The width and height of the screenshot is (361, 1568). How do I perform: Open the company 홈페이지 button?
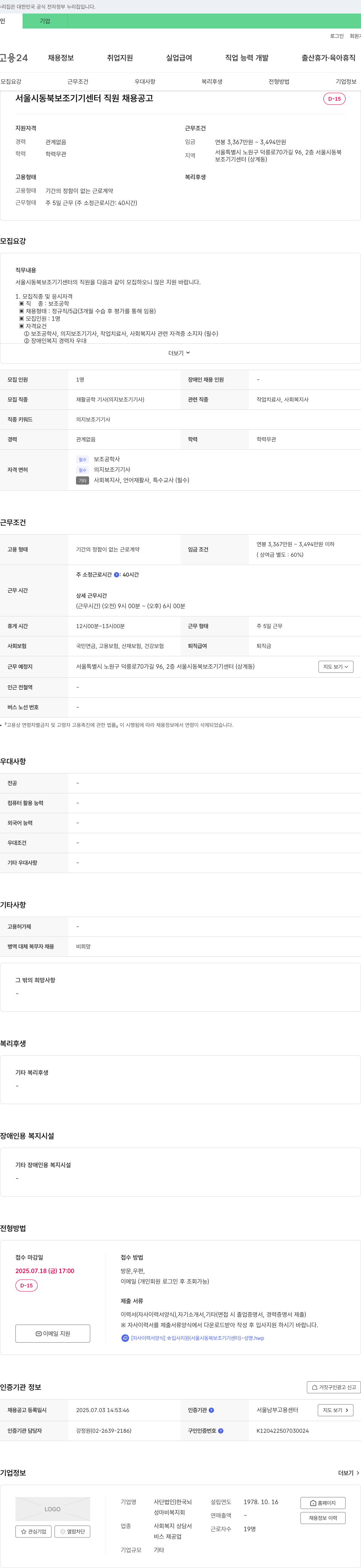(323, 1503)
